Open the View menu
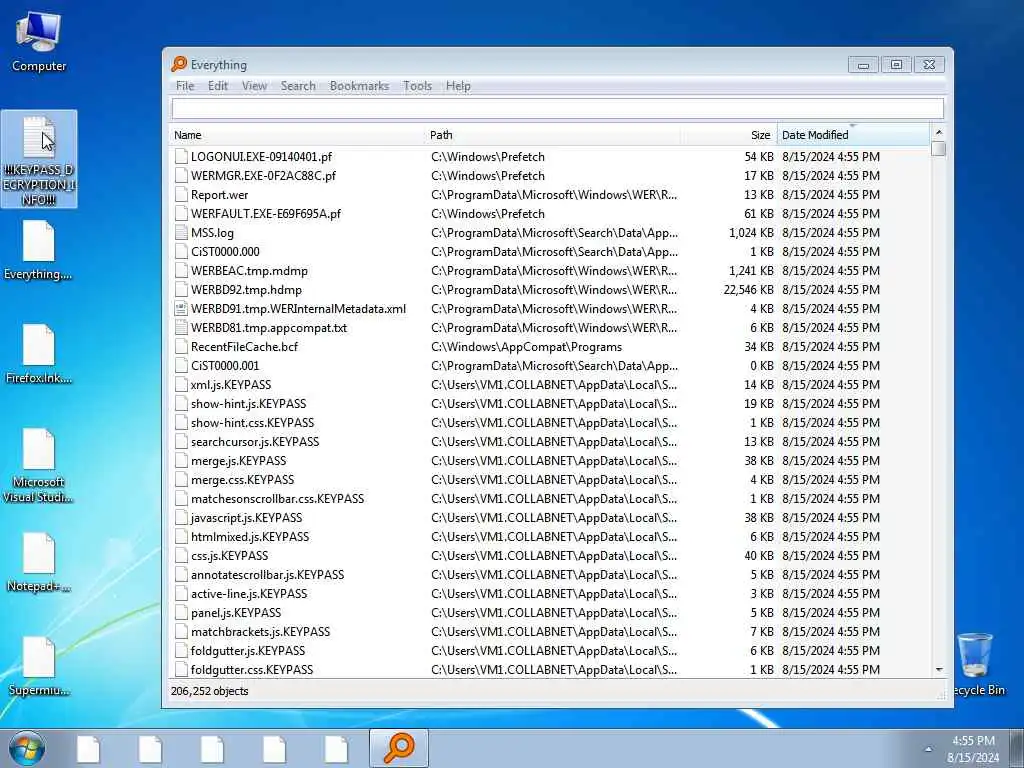 [254, 86]
